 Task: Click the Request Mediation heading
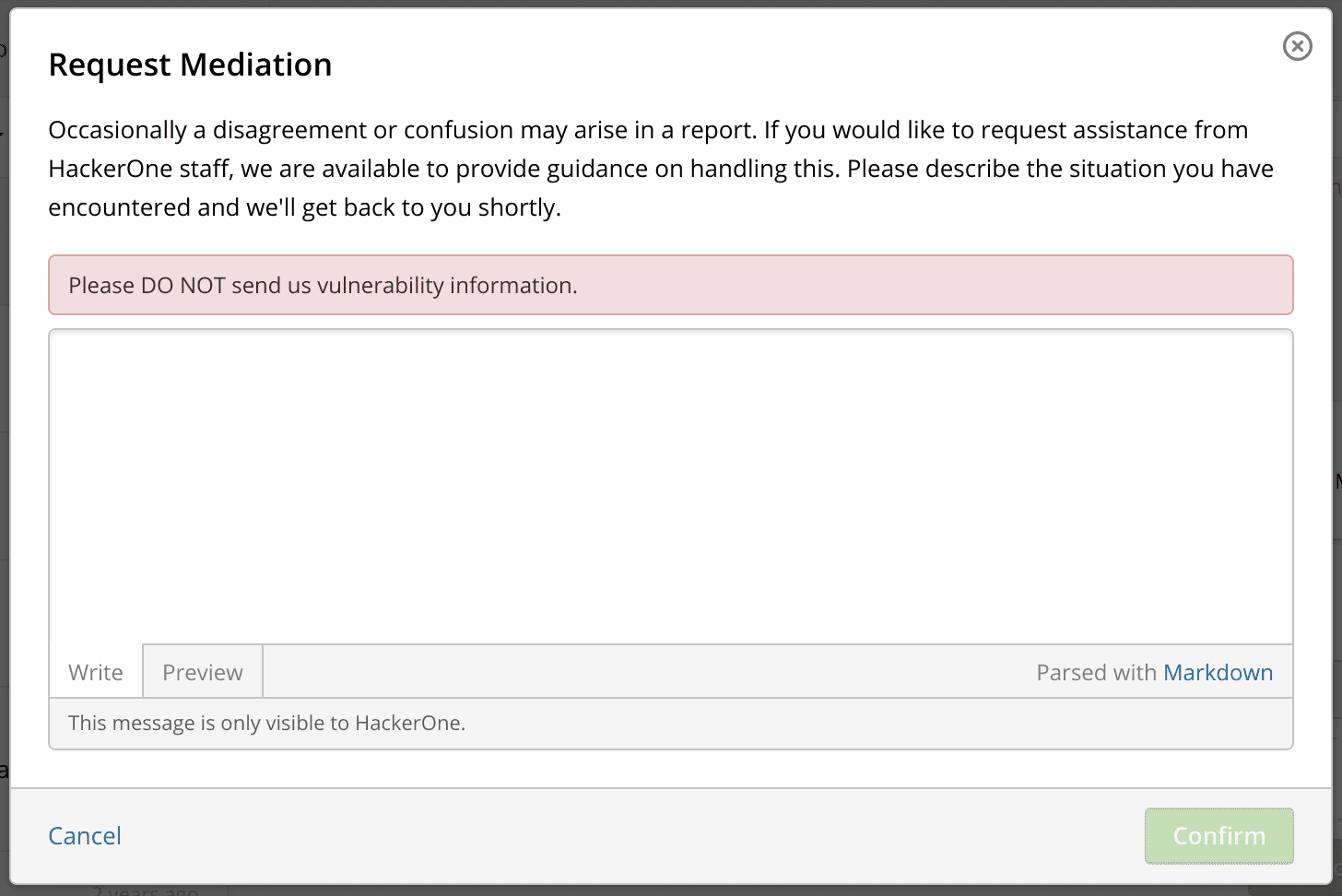190,65
